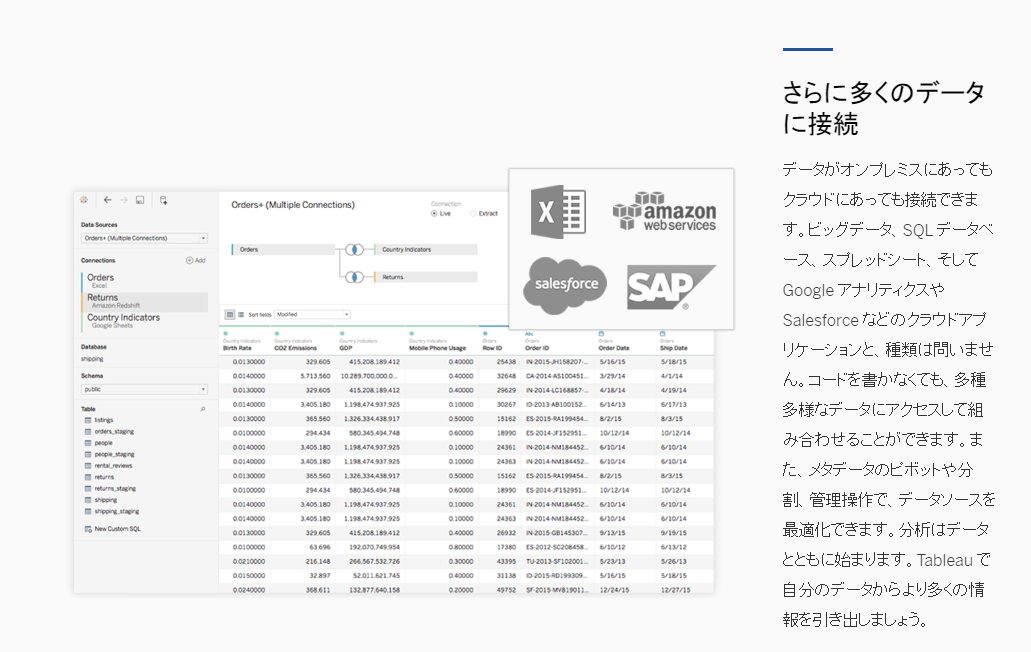The width and height of the screenshot is (1031, 652).
Task: Click Add next to Connections
Action: pyautogui.click(x=195, y=260)
